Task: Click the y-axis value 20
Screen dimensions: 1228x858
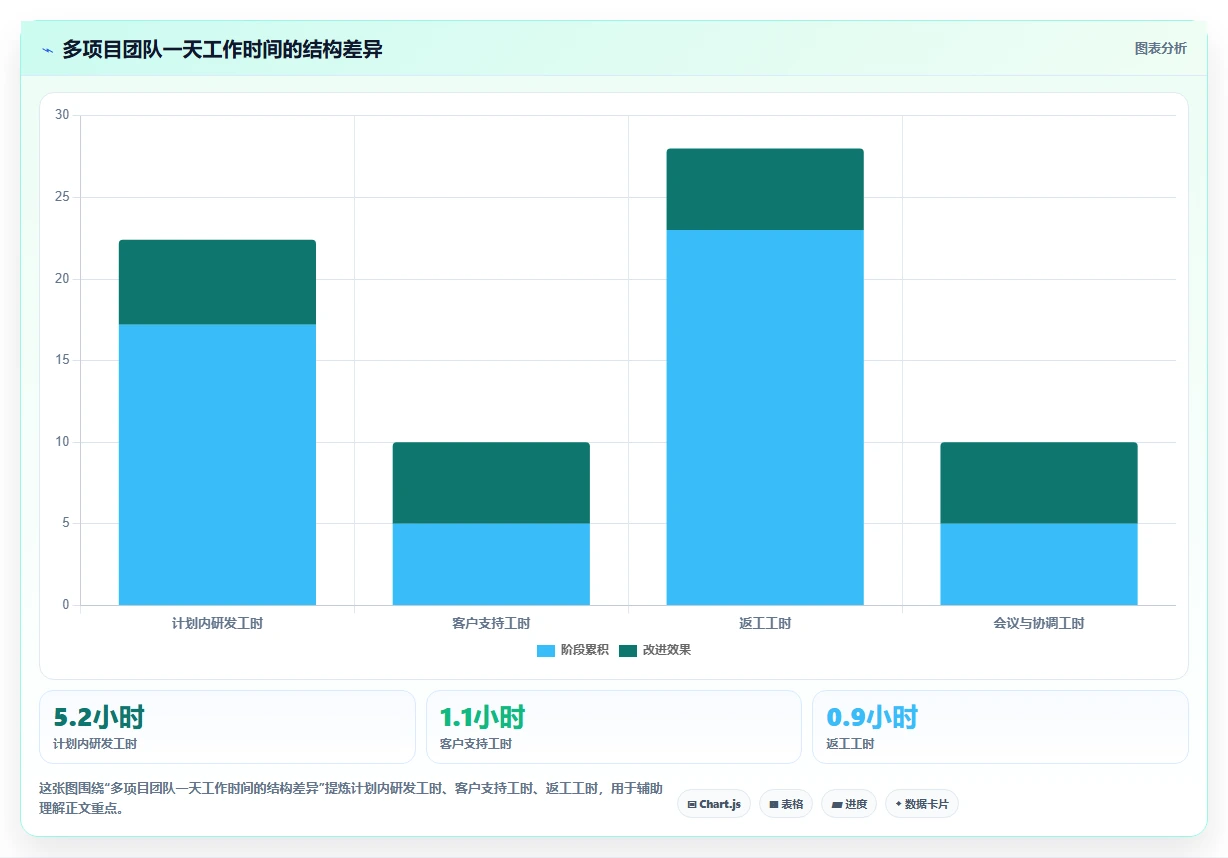Action: tap(62, 279)
